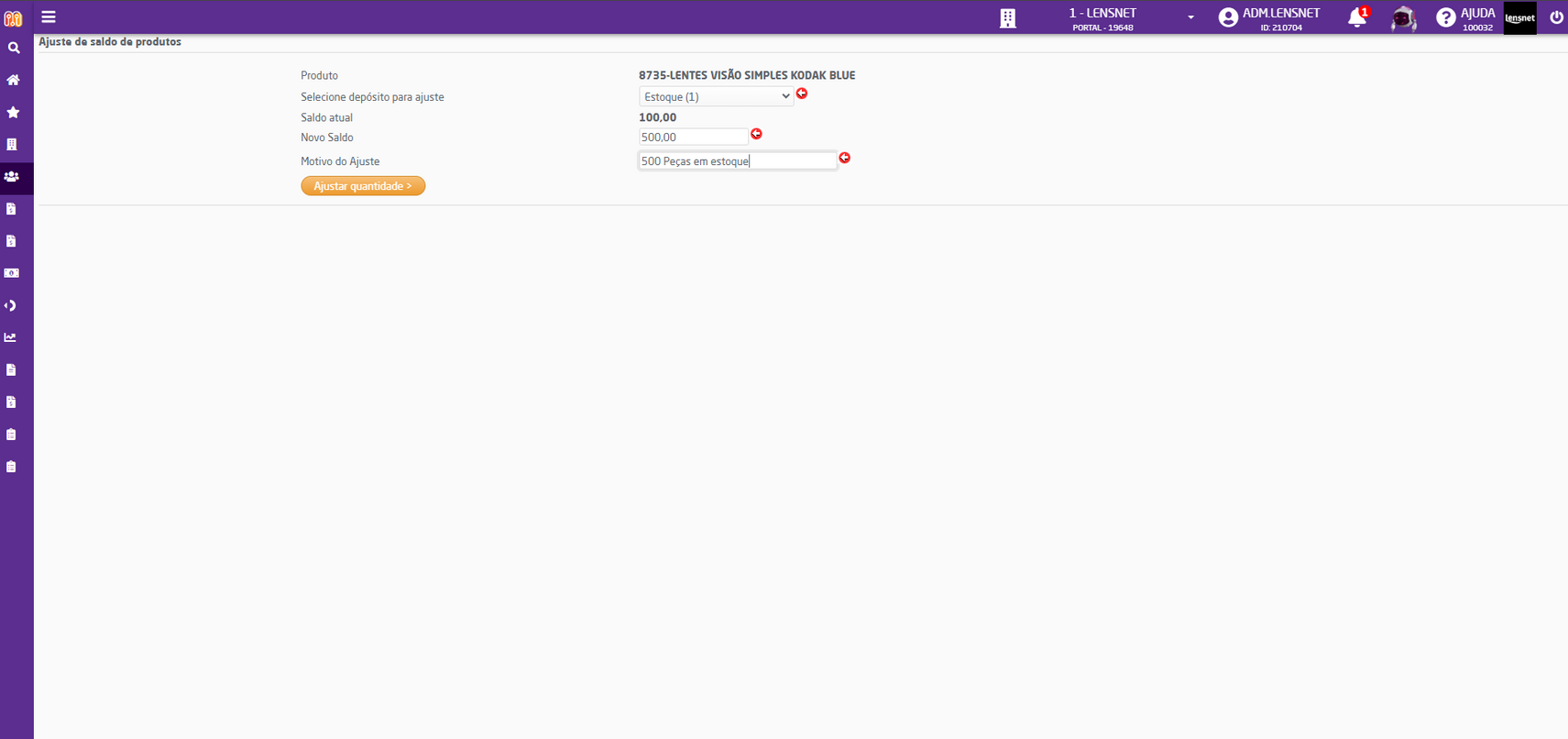This screenshot has width=1568, height=739.
Task: Click the building icon in top bar
Action: pyautogui.click(x=1008, y=18)
